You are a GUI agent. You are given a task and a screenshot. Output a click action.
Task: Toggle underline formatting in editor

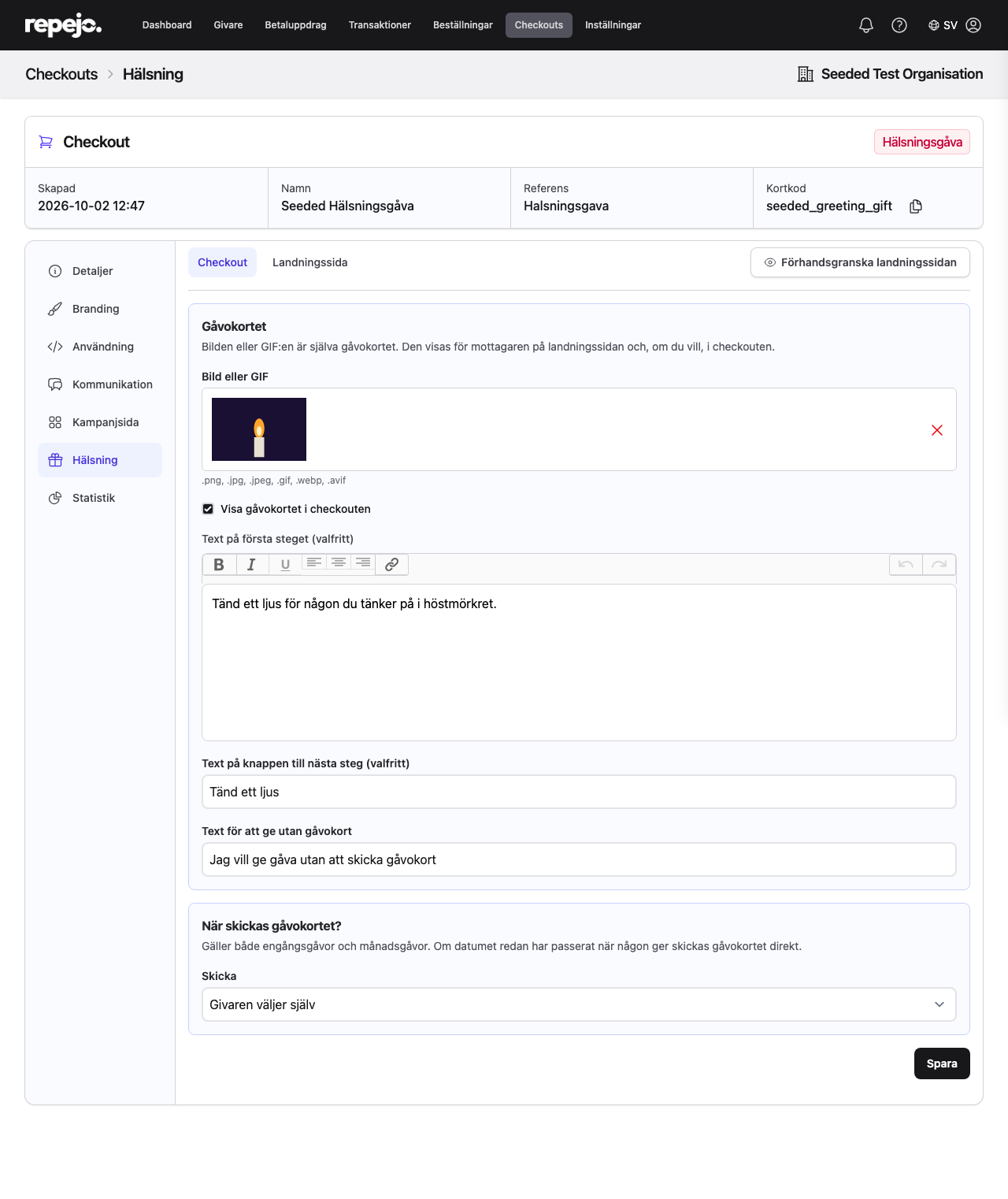[x=285, y=565]
